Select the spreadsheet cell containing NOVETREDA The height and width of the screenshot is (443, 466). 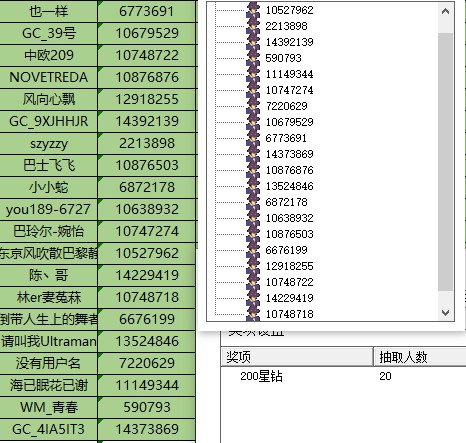pyautogui.click(x=49, y=77)
